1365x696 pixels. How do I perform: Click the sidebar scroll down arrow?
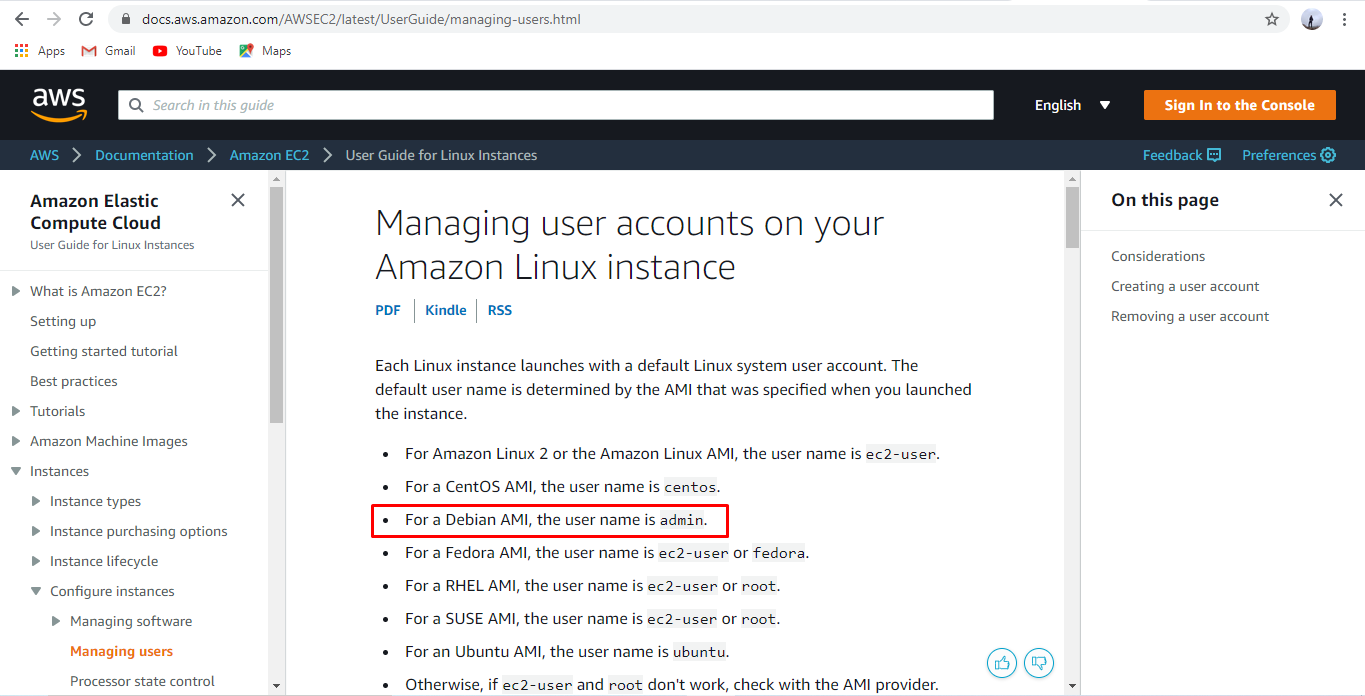coord(277,685)
